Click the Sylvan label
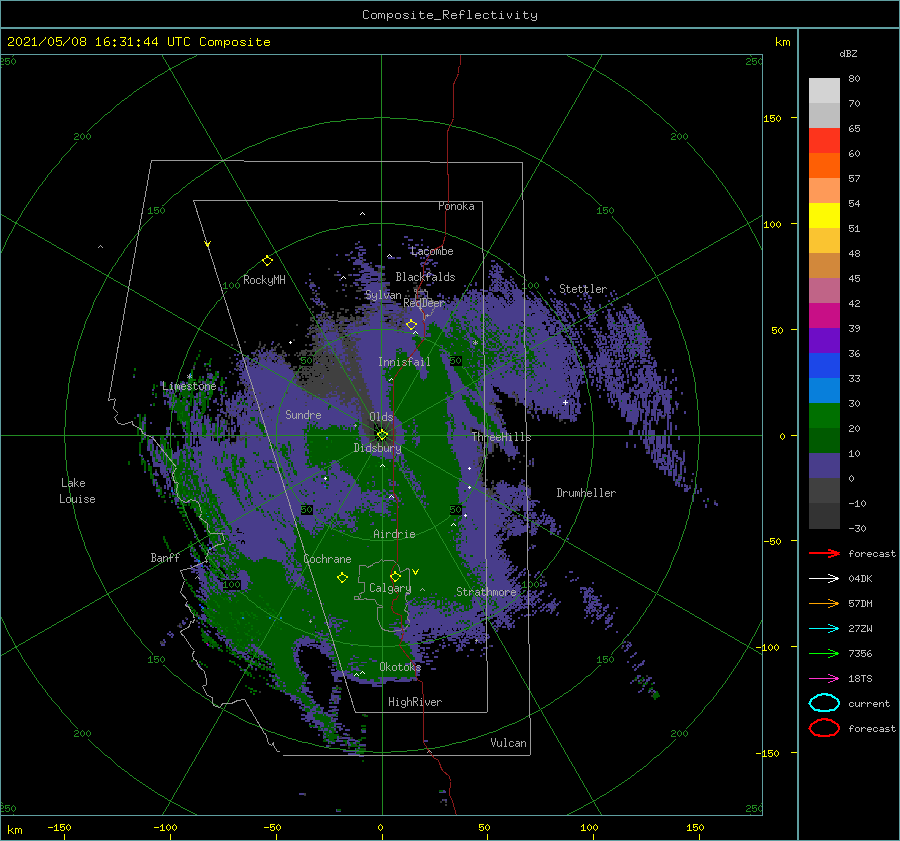Image resolution: width=900 pixels, height=841 pixels. [x=383, y=295]
